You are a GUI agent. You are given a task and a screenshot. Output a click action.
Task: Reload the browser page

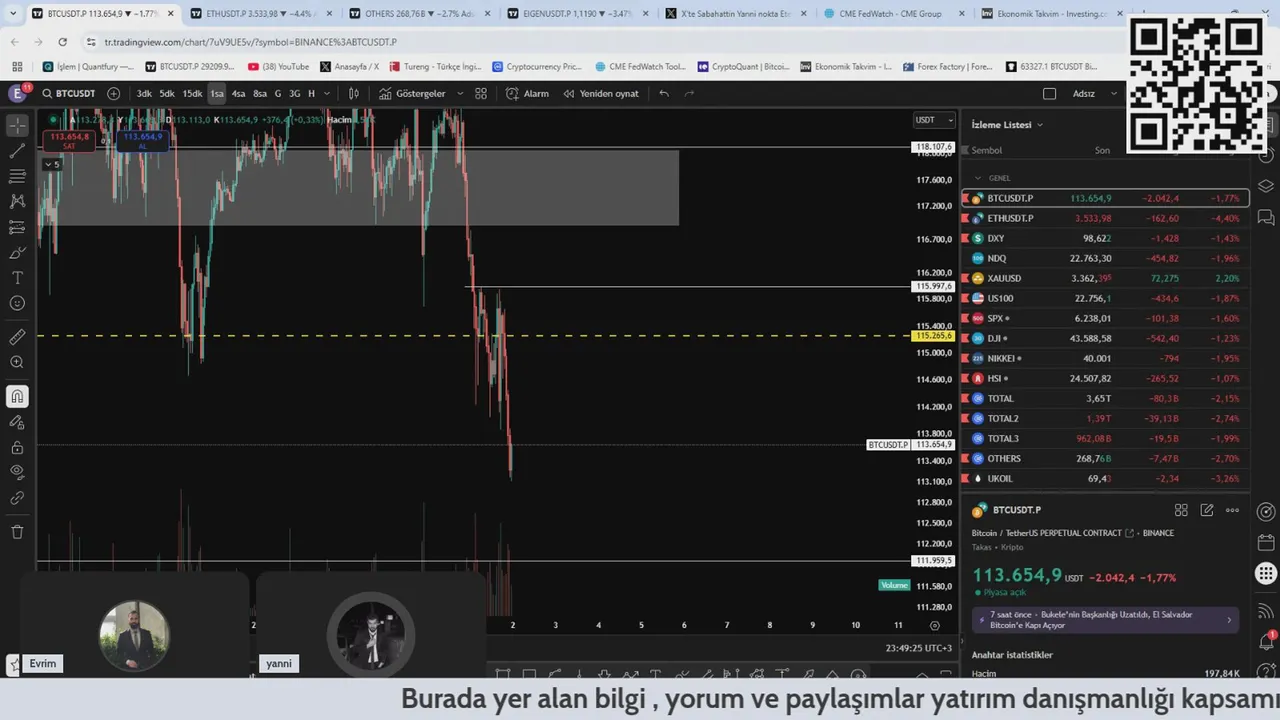[x=62, y=42]
